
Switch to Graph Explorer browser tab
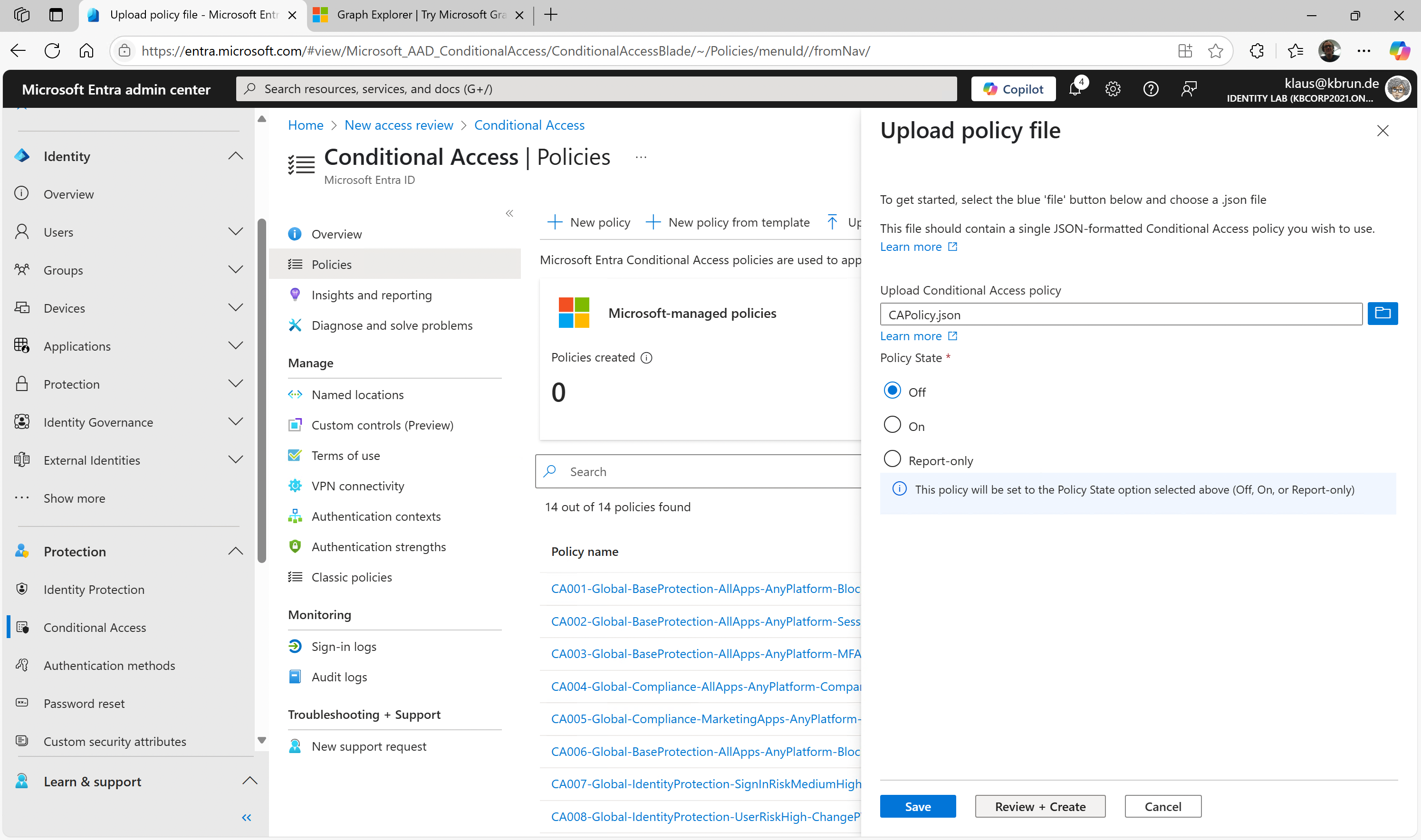coord(419,15)
